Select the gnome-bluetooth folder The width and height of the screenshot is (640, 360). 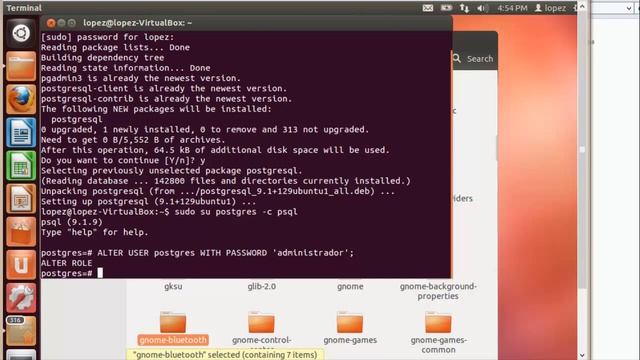[173, 329]
